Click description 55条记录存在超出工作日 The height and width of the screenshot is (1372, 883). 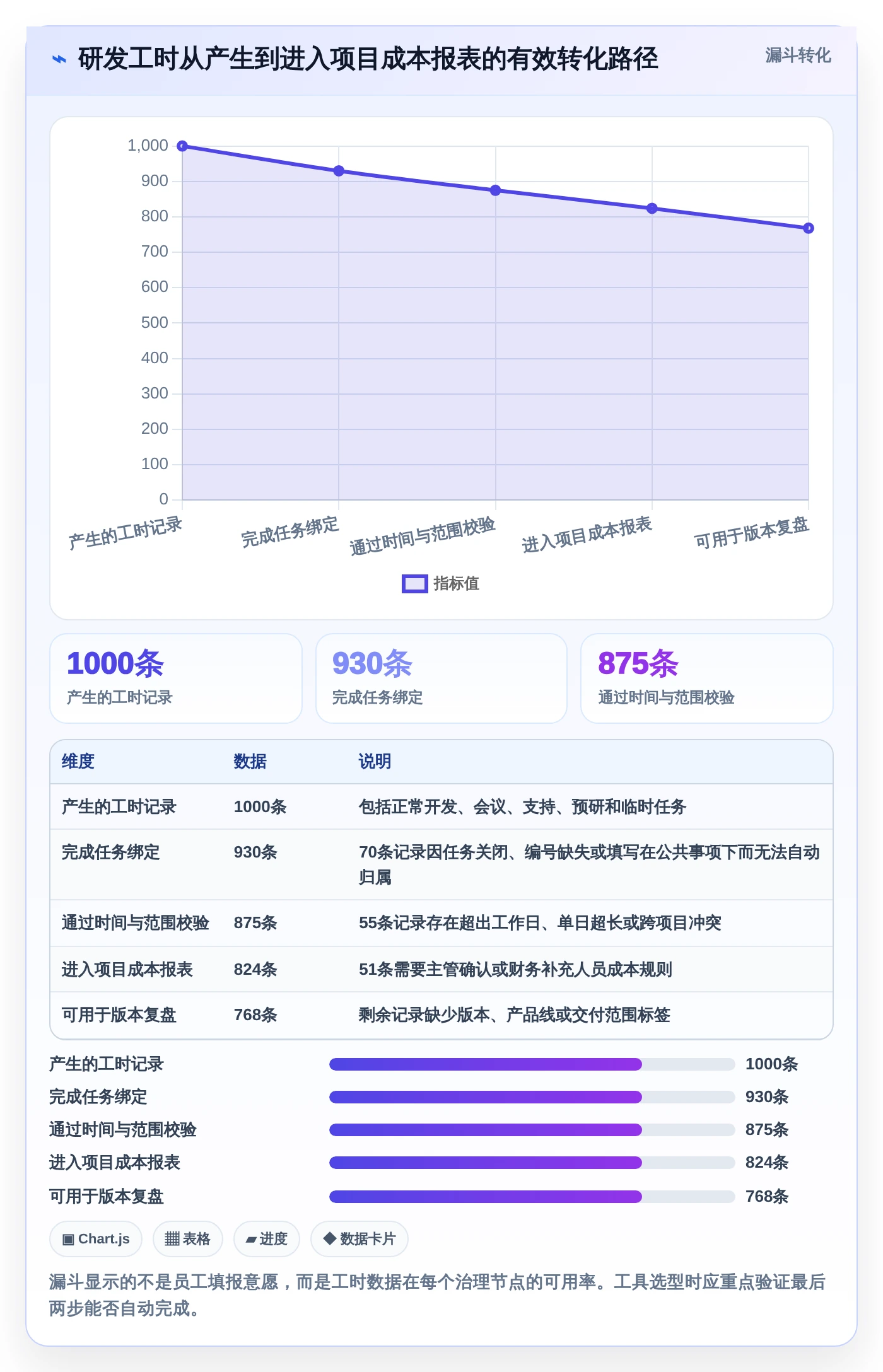540,923
